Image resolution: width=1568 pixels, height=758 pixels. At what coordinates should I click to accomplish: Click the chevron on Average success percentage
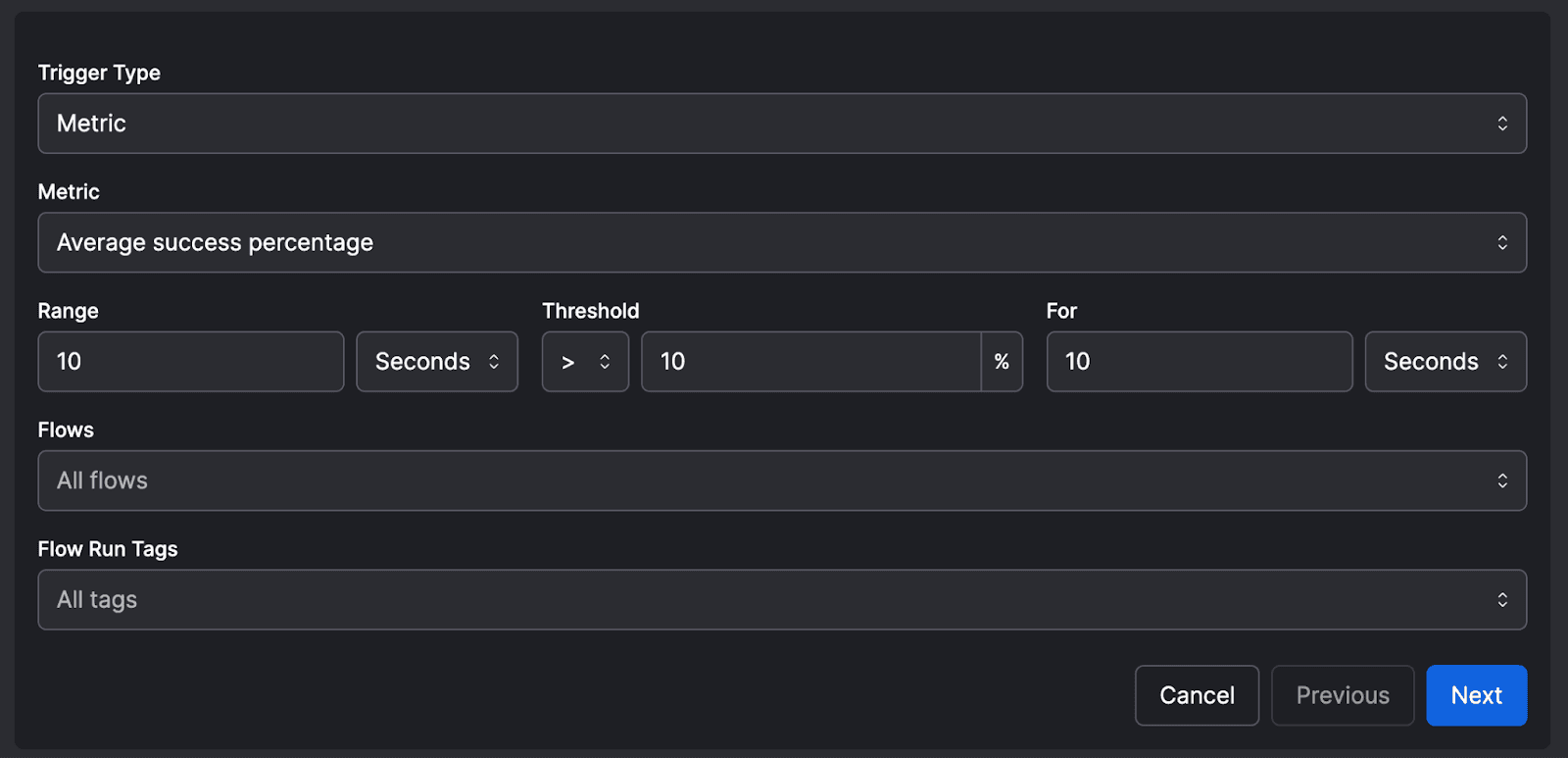point(1501,242)
